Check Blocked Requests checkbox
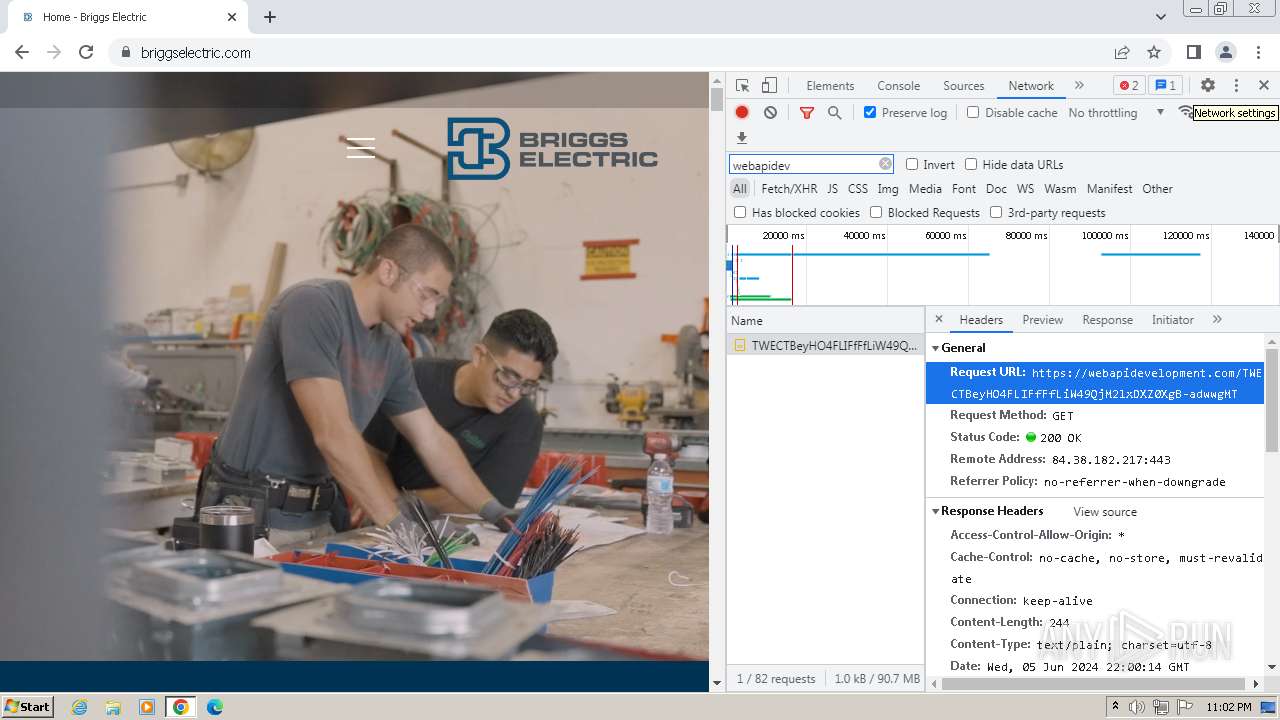The width and height of the screenshot is (1280, 720). [876, 212]
